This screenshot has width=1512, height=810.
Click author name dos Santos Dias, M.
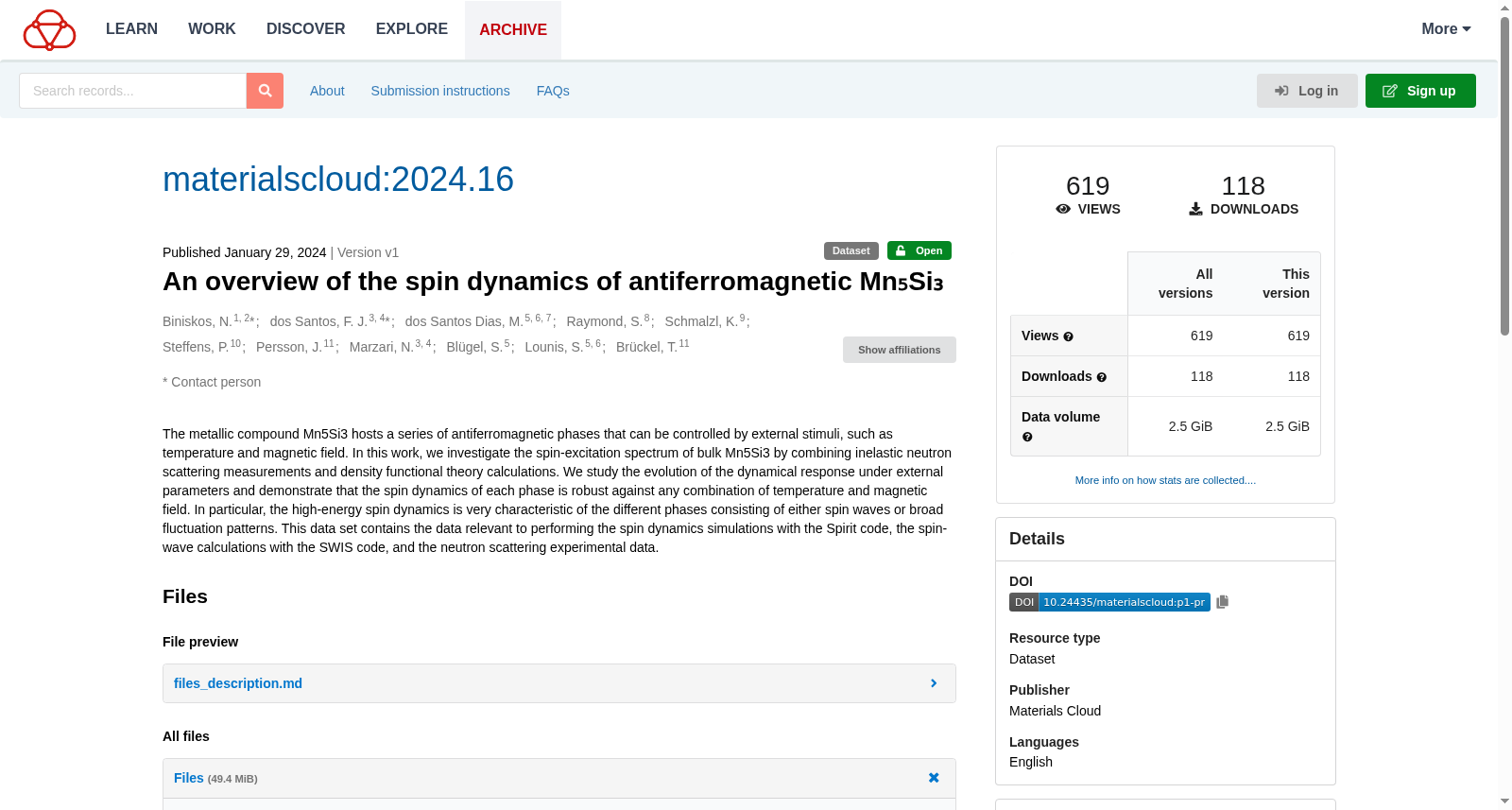click(x=464, y=321)
